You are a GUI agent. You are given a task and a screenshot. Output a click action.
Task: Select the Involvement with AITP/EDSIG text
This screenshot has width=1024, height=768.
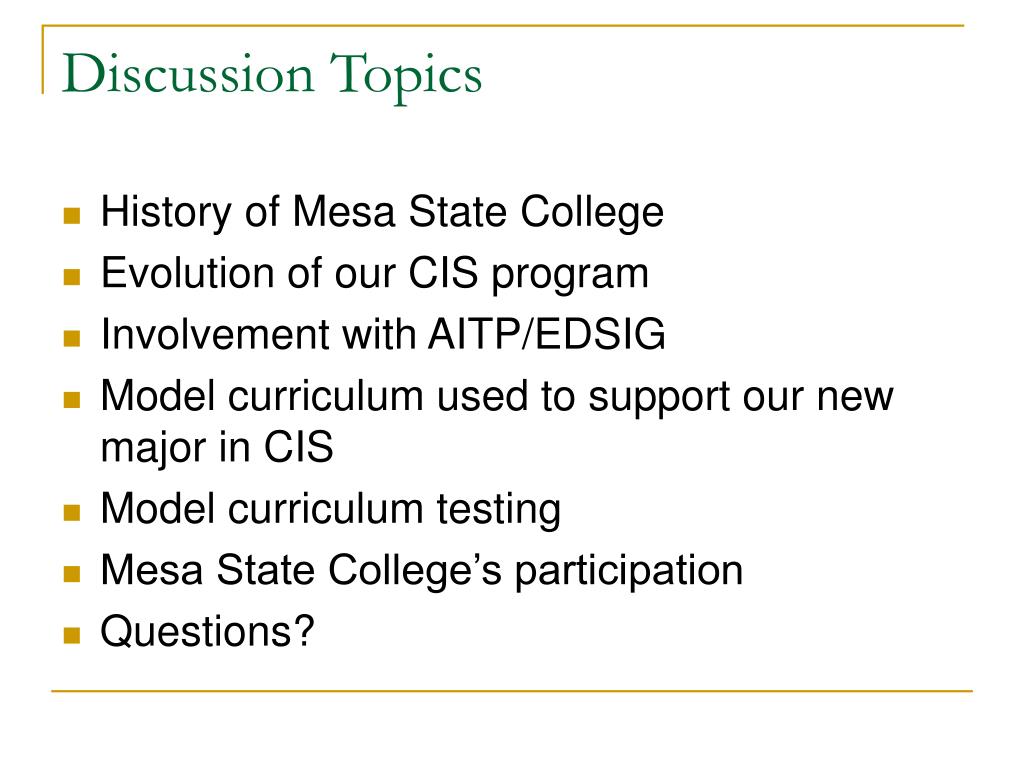click(383, 334)
